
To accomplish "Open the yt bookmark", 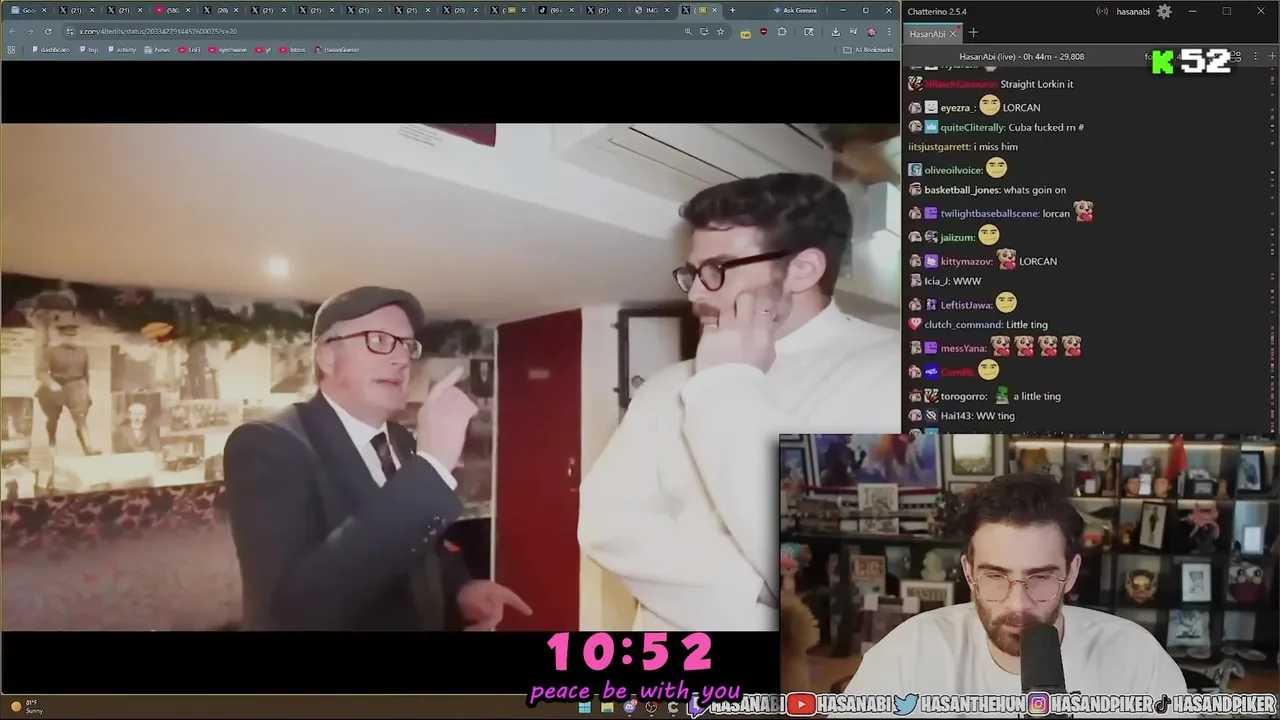I will (263, 50).
